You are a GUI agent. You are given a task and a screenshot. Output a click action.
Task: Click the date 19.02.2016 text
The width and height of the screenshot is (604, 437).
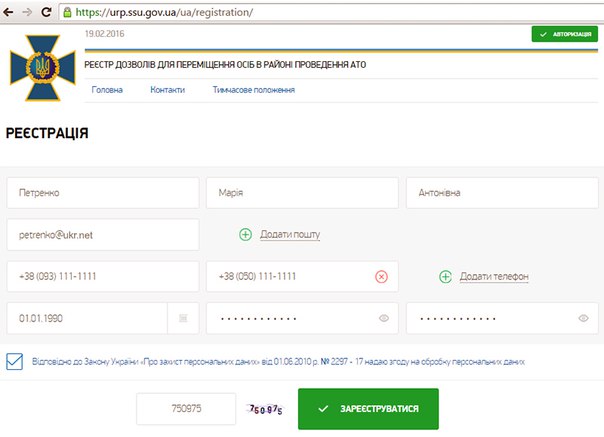pyautogui.click(x=104, y=34)
